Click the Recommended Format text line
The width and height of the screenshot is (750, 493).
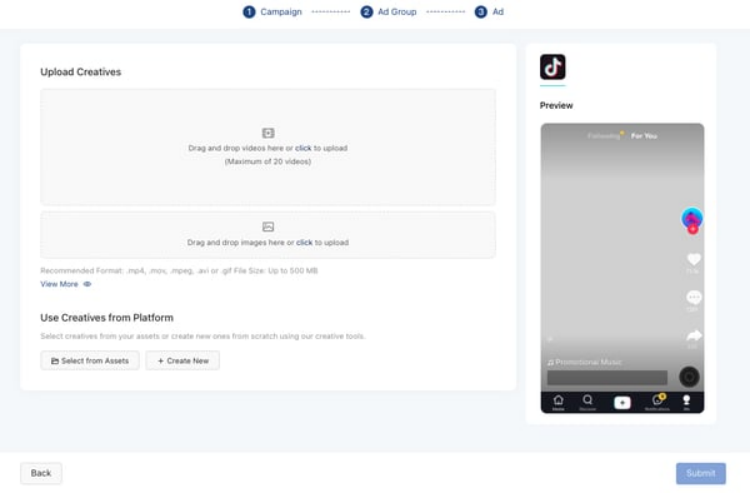coord(179,271)
